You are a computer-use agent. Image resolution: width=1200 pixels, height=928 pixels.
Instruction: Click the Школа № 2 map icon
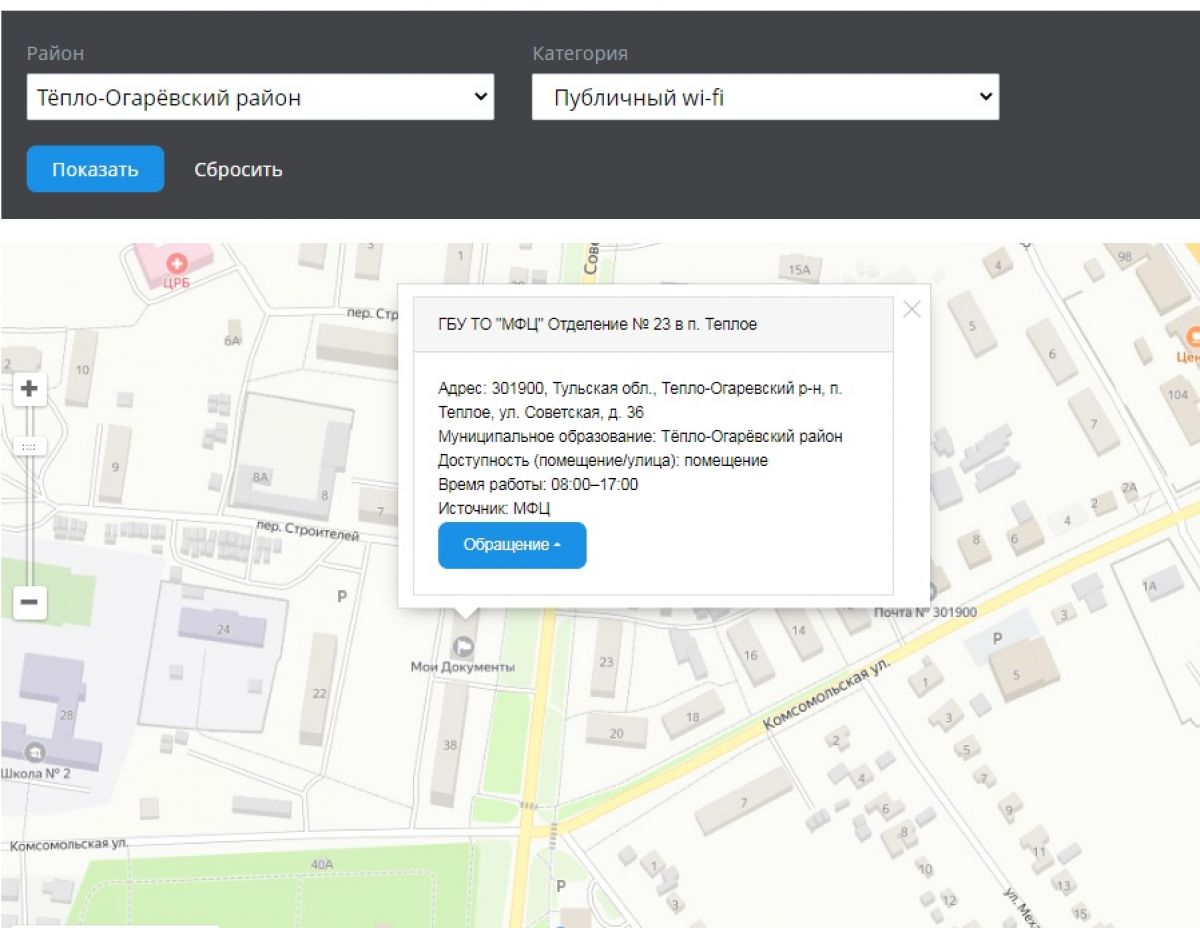click(36, 751)
